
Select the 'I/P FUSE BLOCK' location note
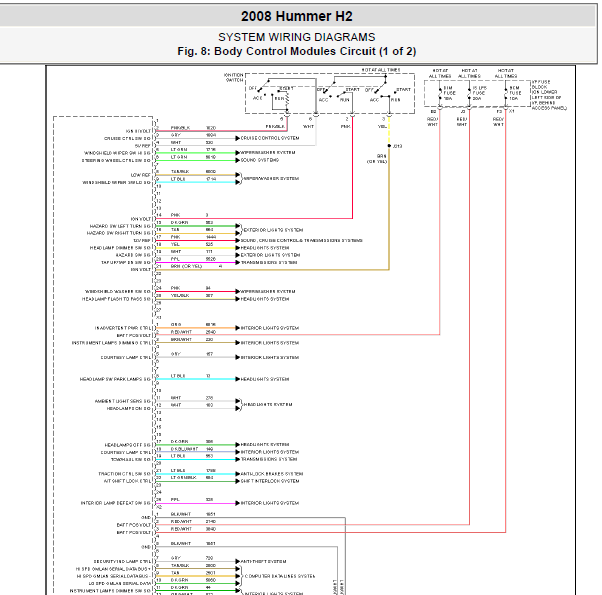click(x=549, y=95)
